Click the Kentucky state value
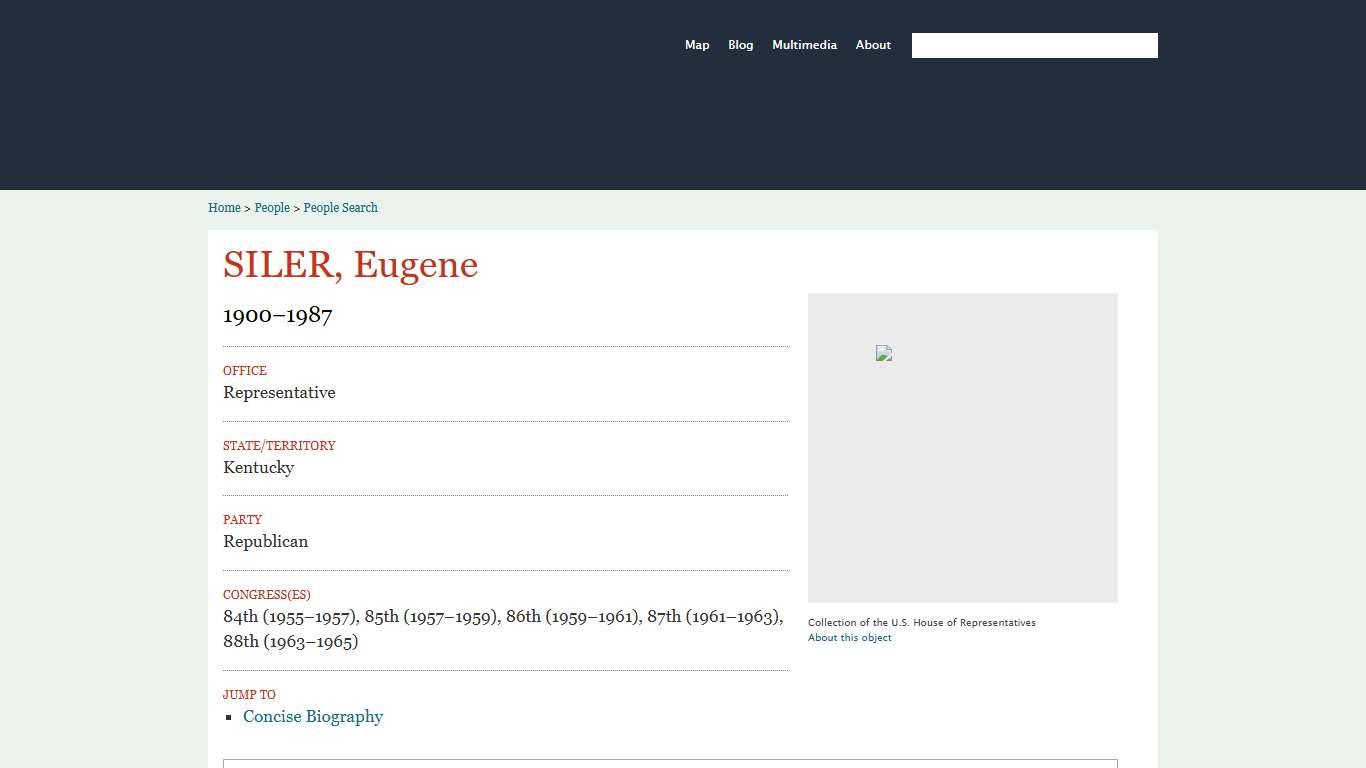This screenshot has height=768, width=1366. point(258,468)
